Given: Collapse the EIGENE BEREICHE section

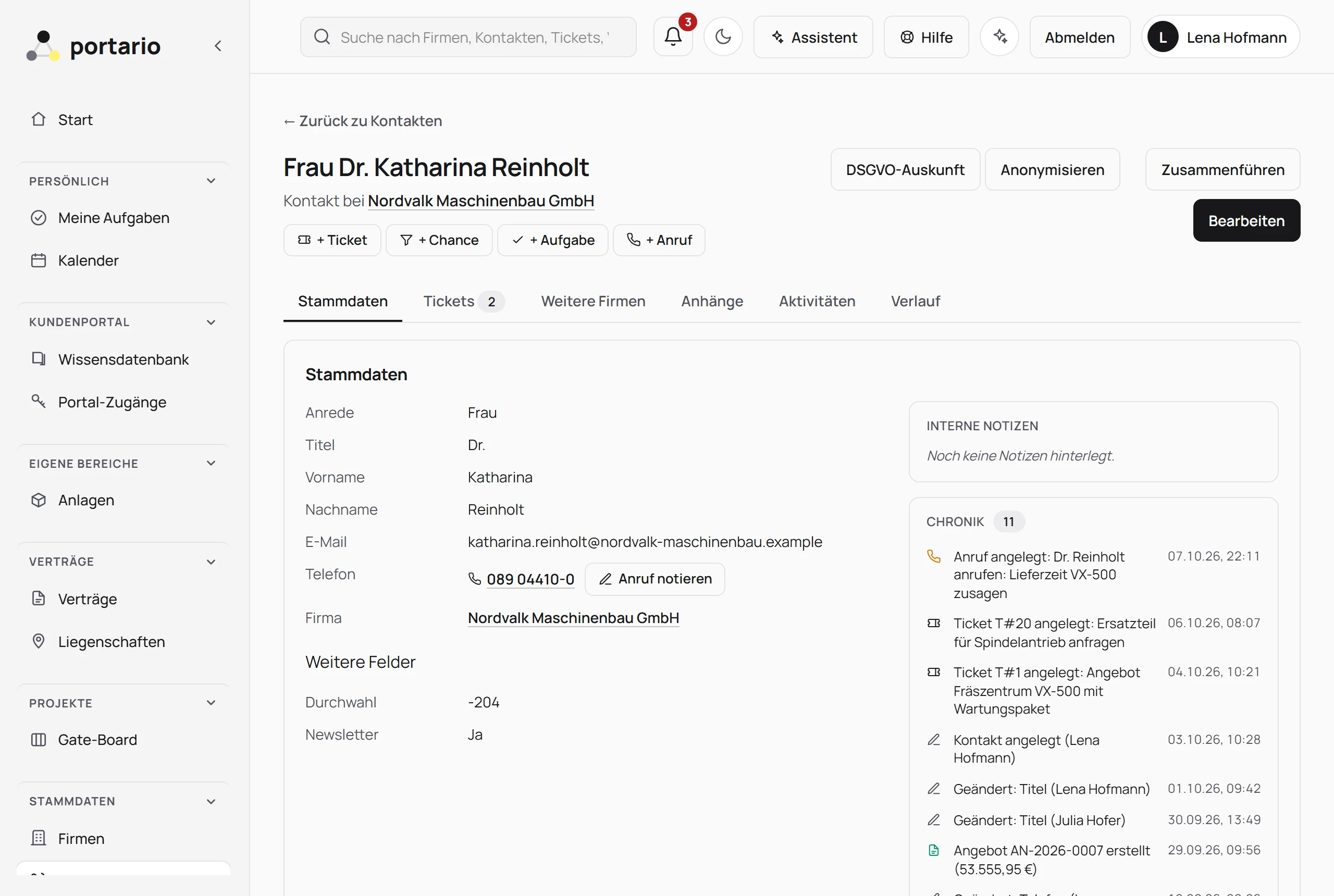Looking at the screenshot, I should (211, 464).
